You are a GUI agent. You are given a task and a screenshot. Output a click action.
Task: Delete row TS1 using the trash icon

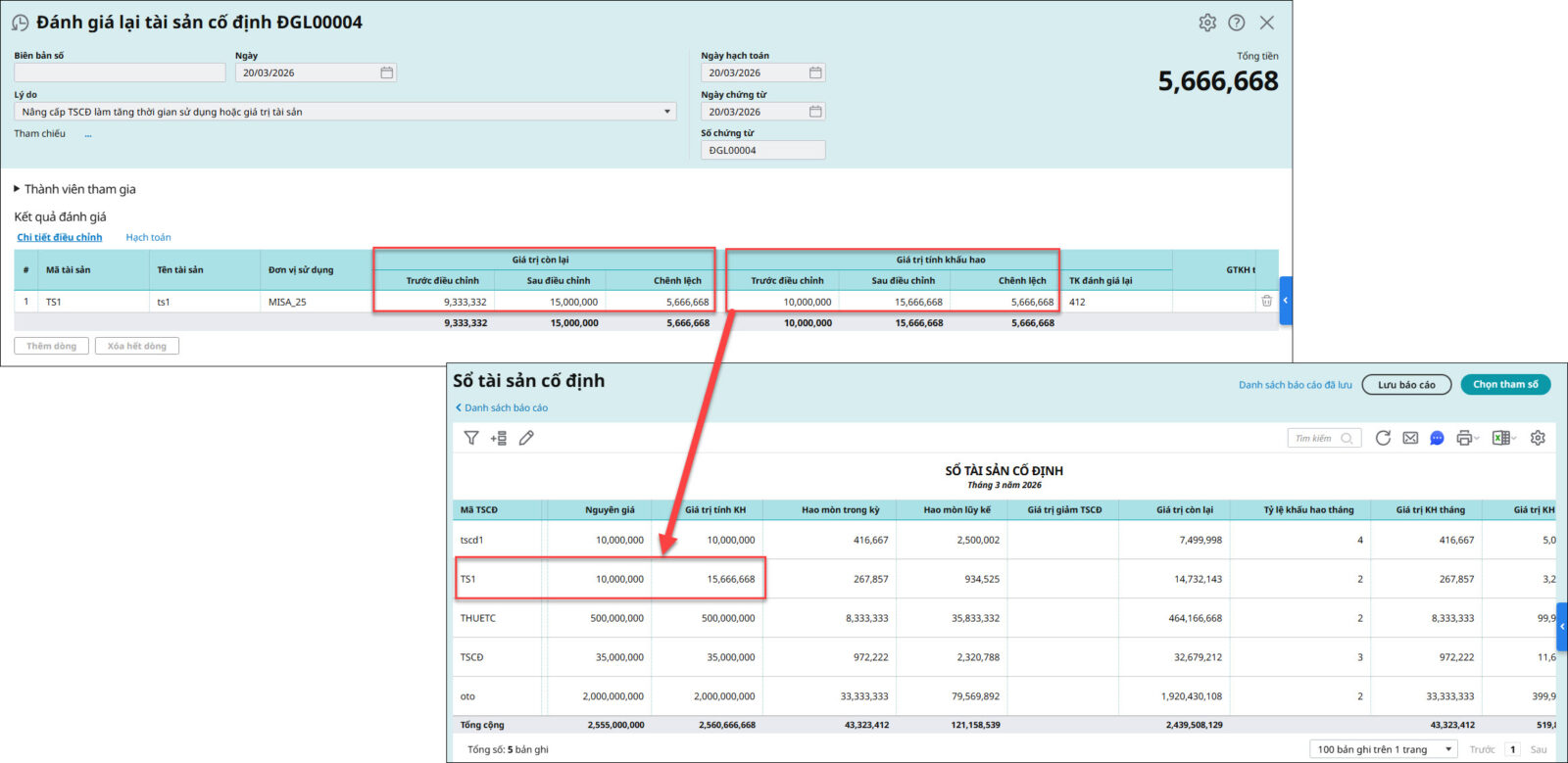click(1266, 302)
